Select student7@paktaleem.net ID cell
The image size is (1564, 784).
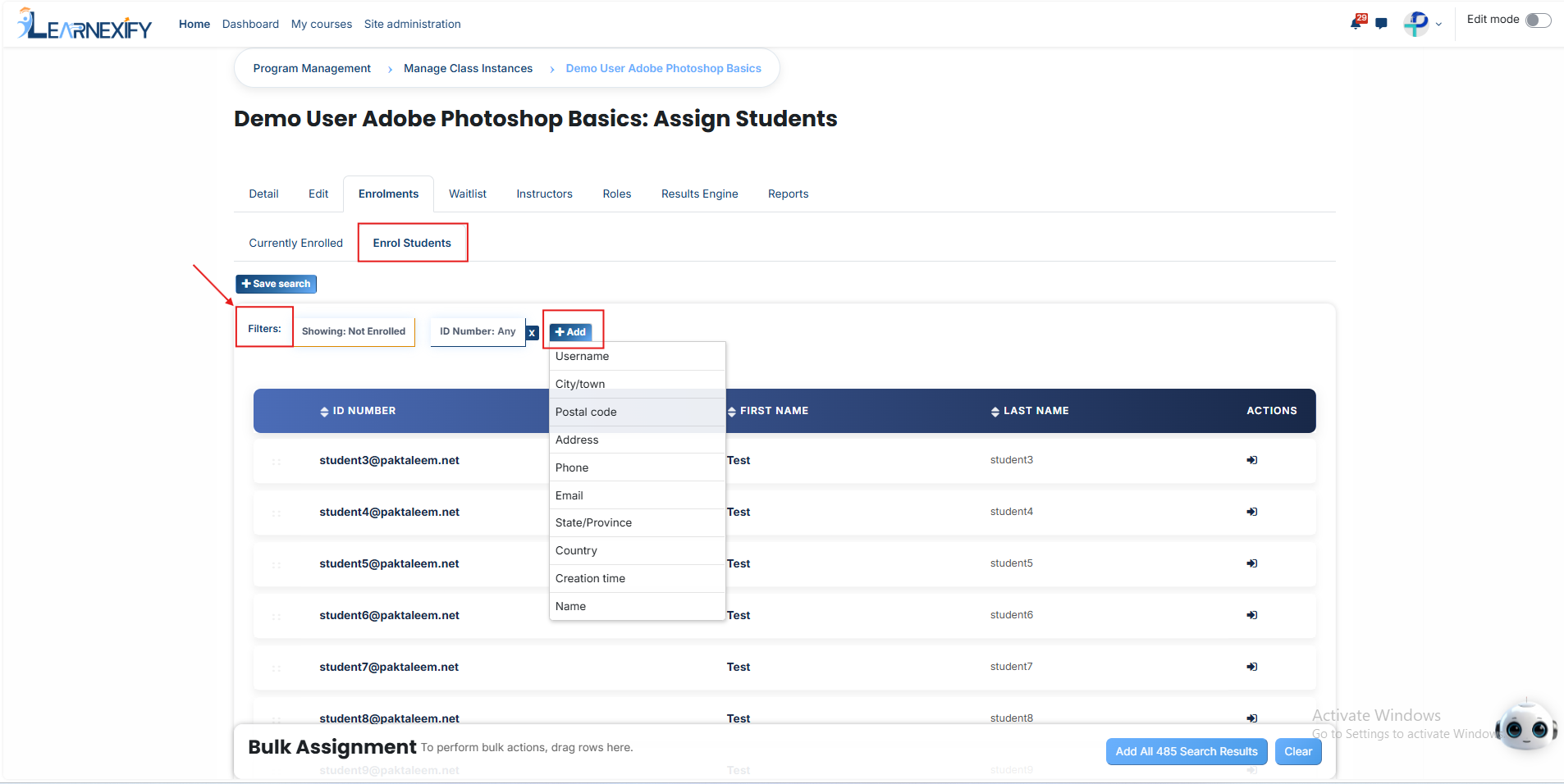[x=389, y=667]
